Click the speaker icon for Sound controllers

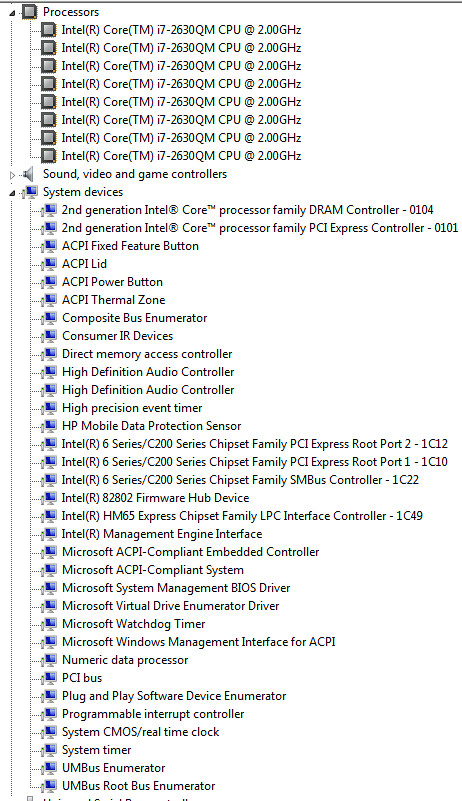[28, 174]
